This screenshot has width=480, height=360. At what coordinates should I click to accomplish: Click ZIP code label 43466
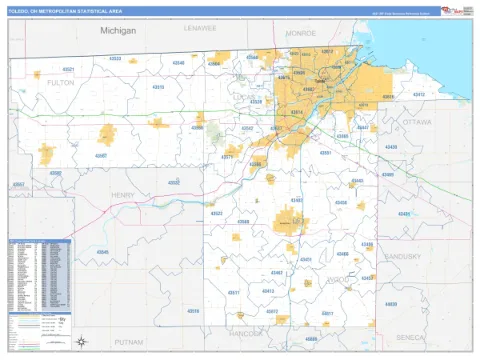[342, 254]
